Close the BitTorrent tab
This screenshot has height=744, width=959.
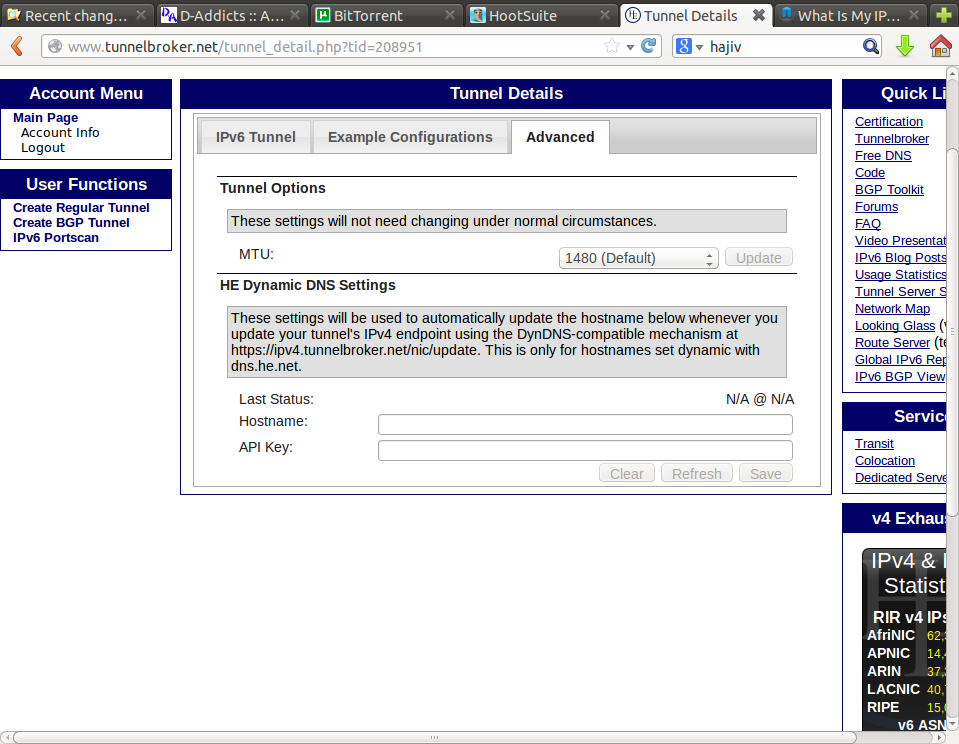tap(450, 15)
